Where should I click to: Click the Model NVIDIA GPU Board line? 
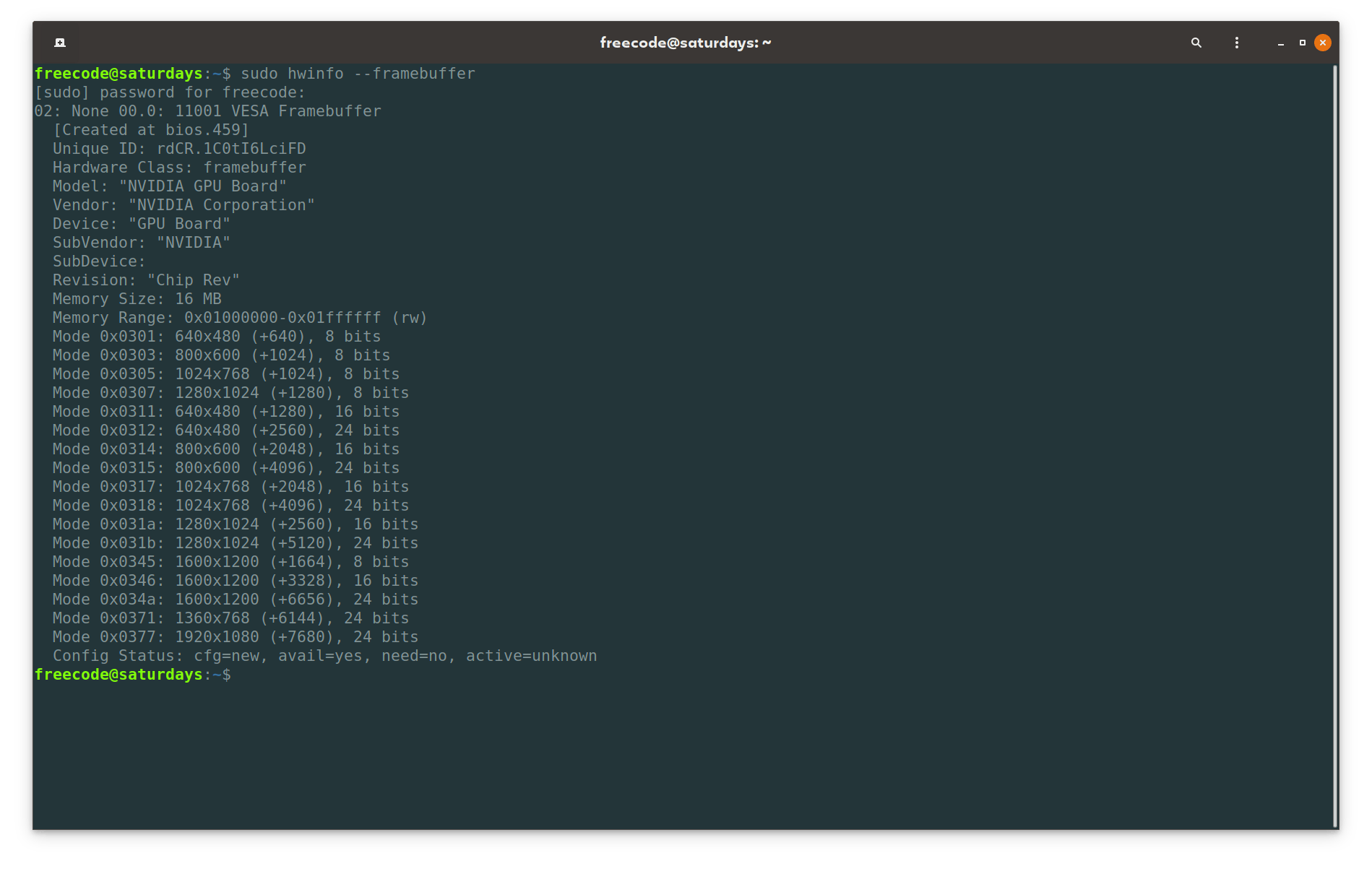[170, 186]
